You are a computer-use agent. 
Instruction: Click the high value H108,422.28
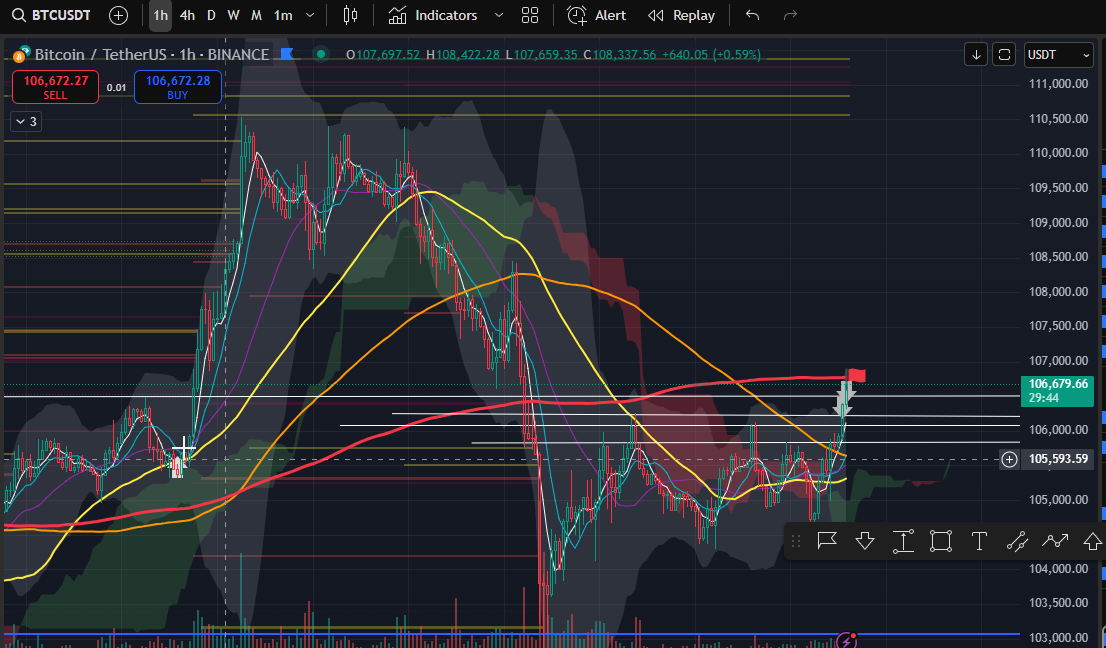click(x=463, y=54)
